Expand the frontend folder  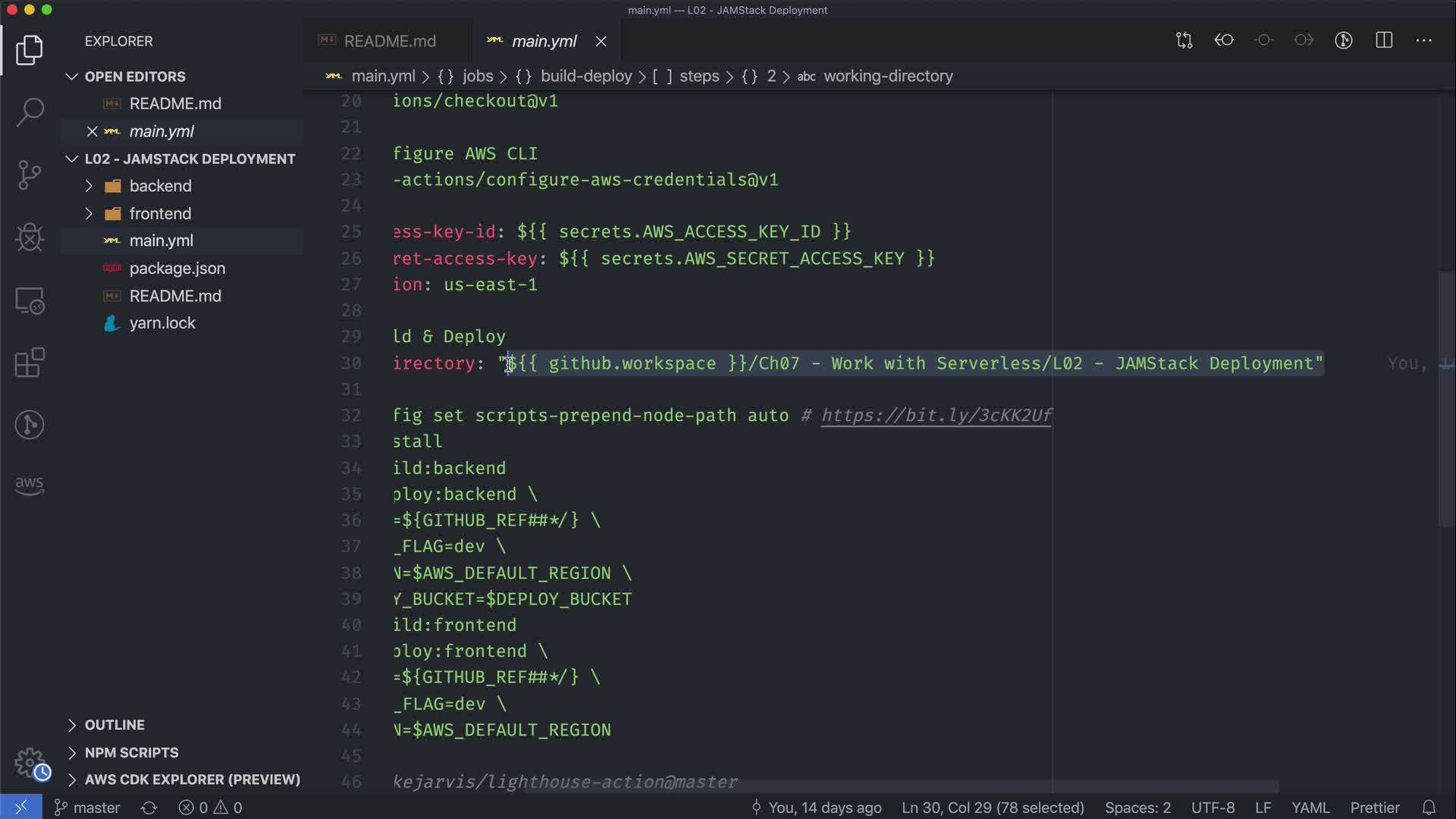[160, 213]
